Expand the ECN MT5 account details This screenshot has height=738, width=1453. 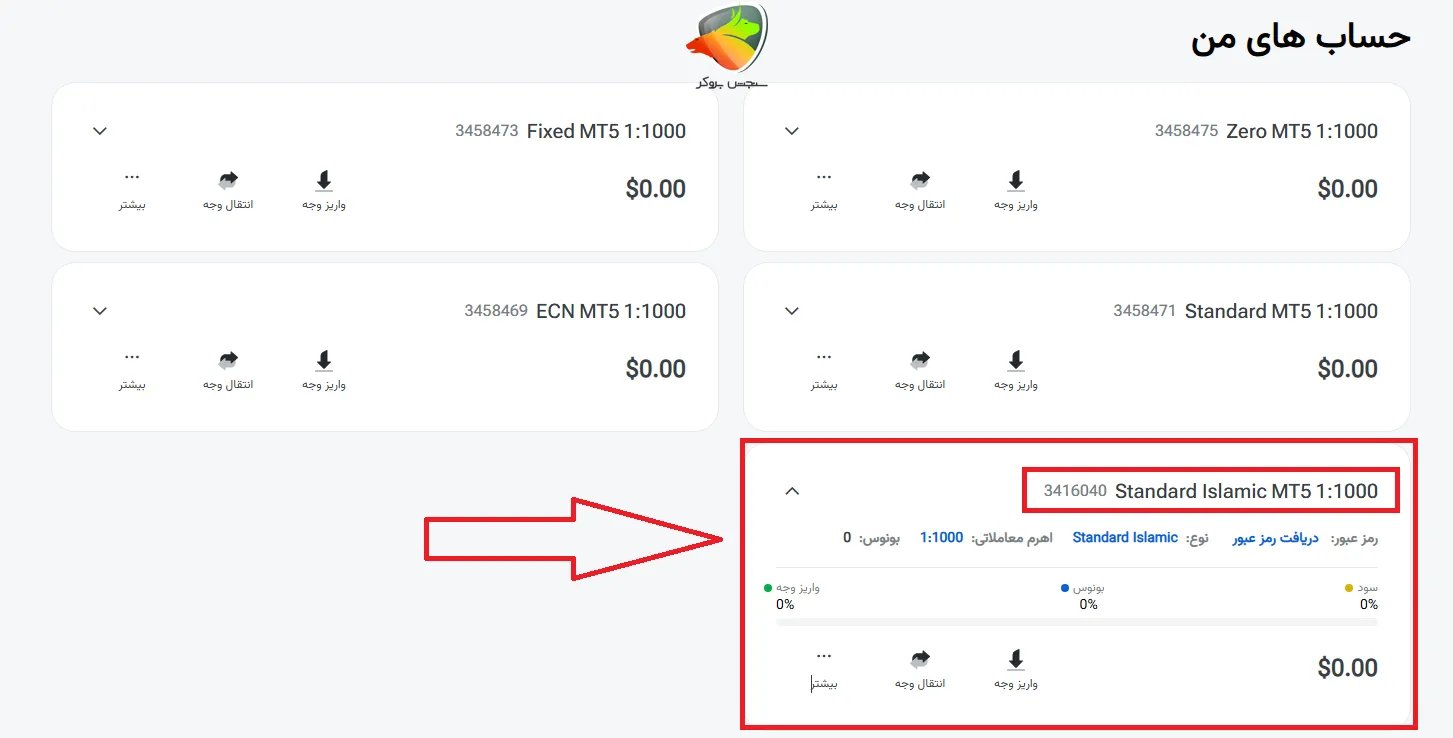coord(100,311)
